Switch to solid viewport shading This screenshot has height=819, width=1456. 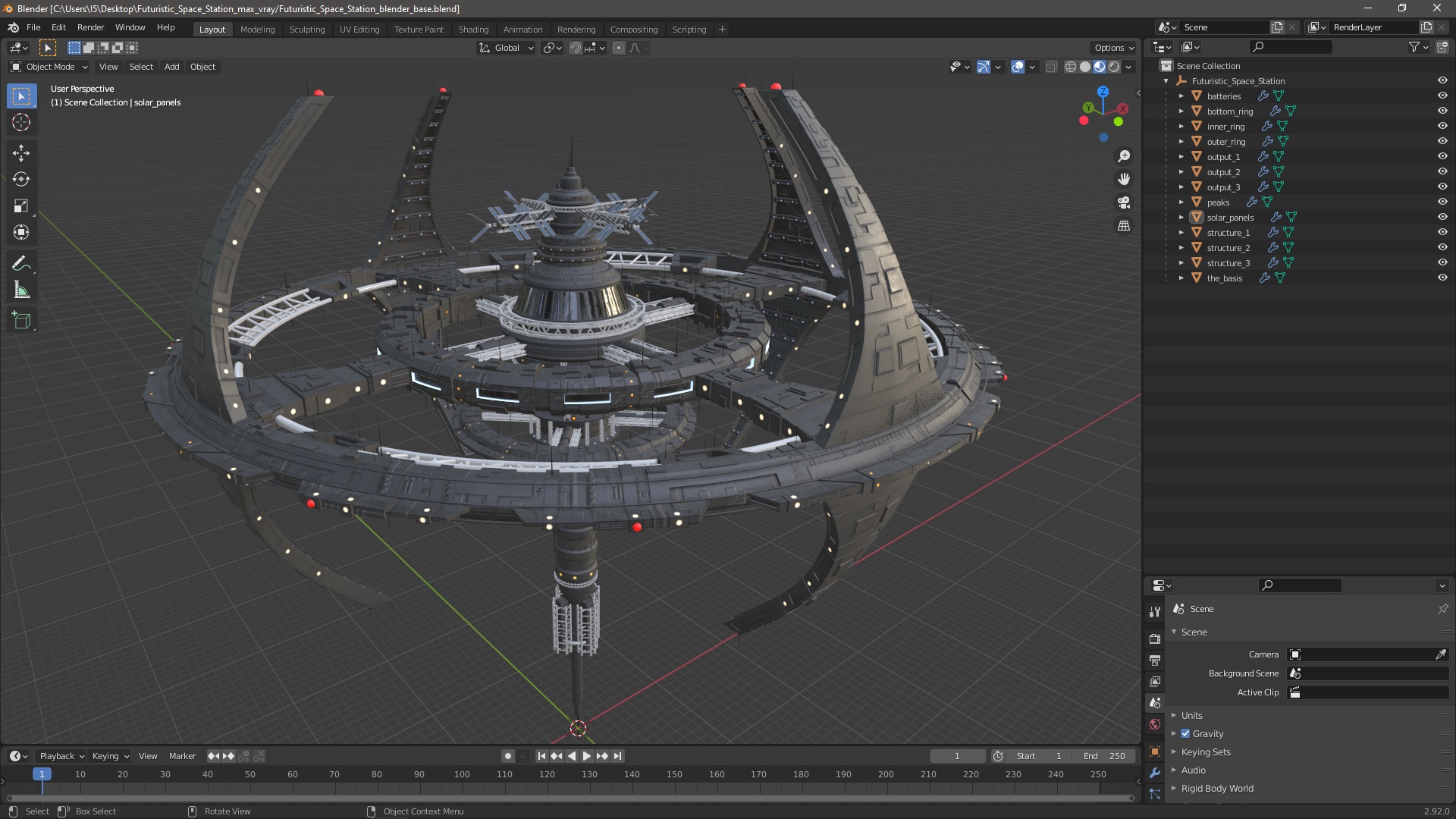pyautogui.click(x=1085, y=67)
